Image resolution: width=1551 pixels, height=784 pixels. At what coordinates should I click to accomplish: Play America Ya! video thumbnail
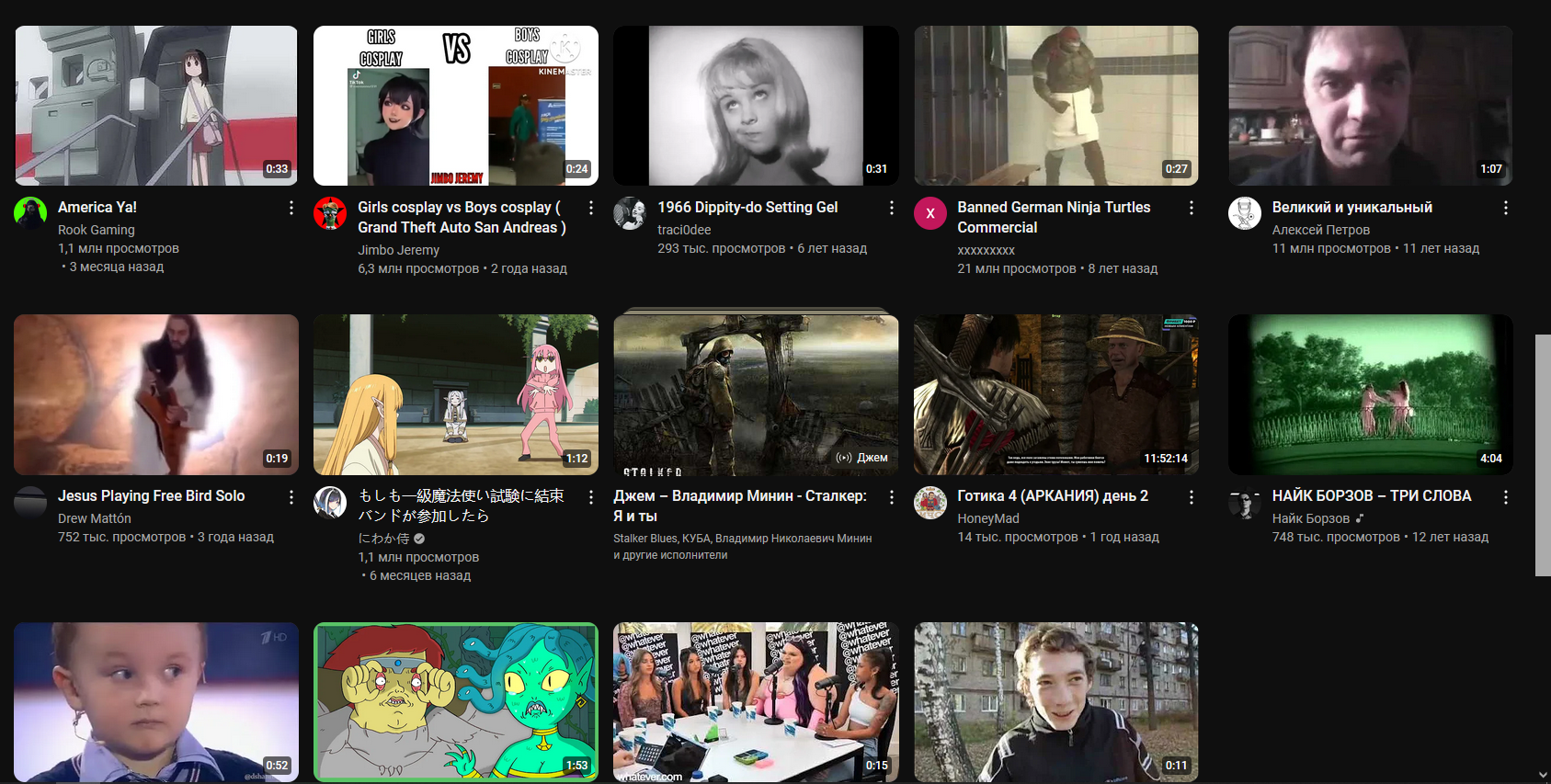156,106
